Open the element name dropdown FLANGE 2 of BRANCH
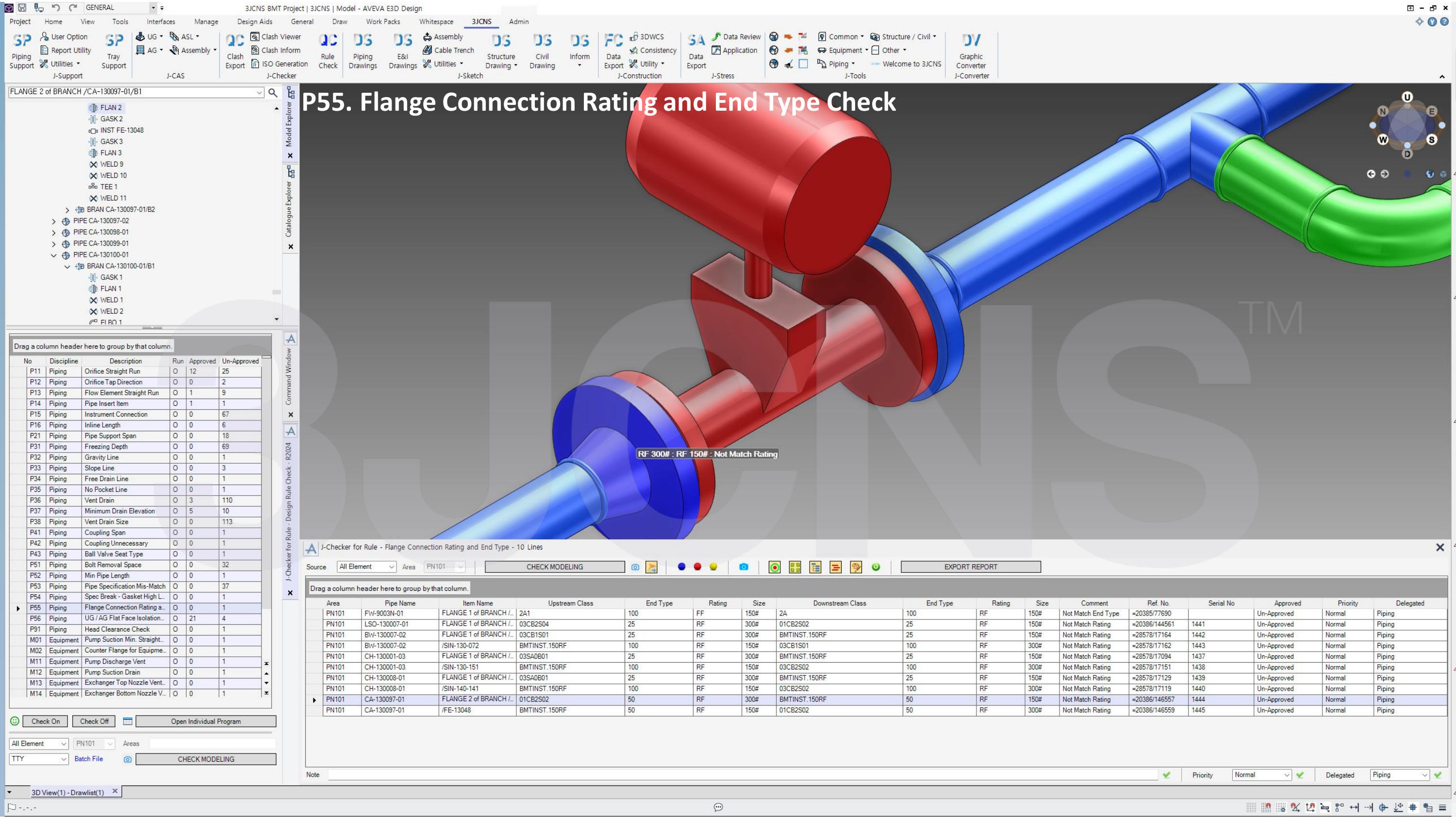The image size is (1456, 819). coord(260,92)
